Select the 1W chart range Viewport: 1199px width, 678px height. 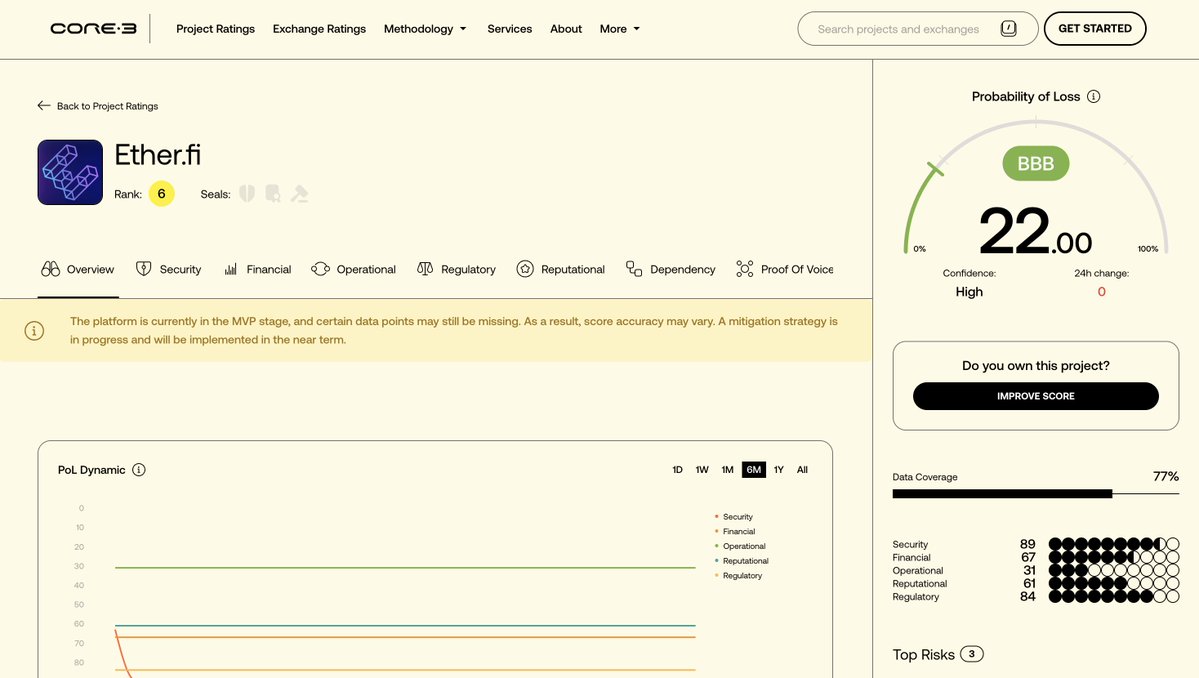702,469
